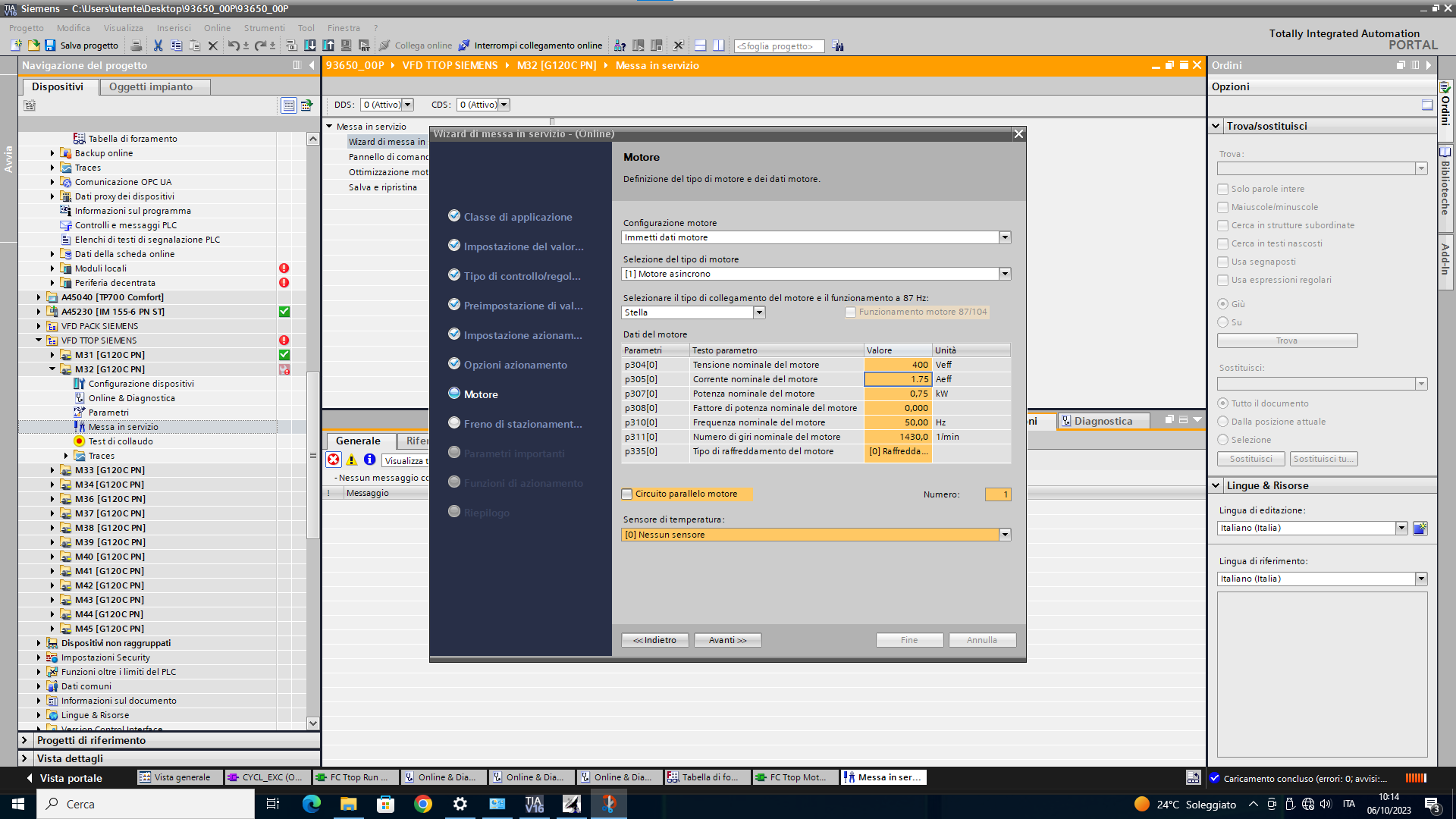Tick Cerca in strutture subordinate checkbox

coord(1222,225)
